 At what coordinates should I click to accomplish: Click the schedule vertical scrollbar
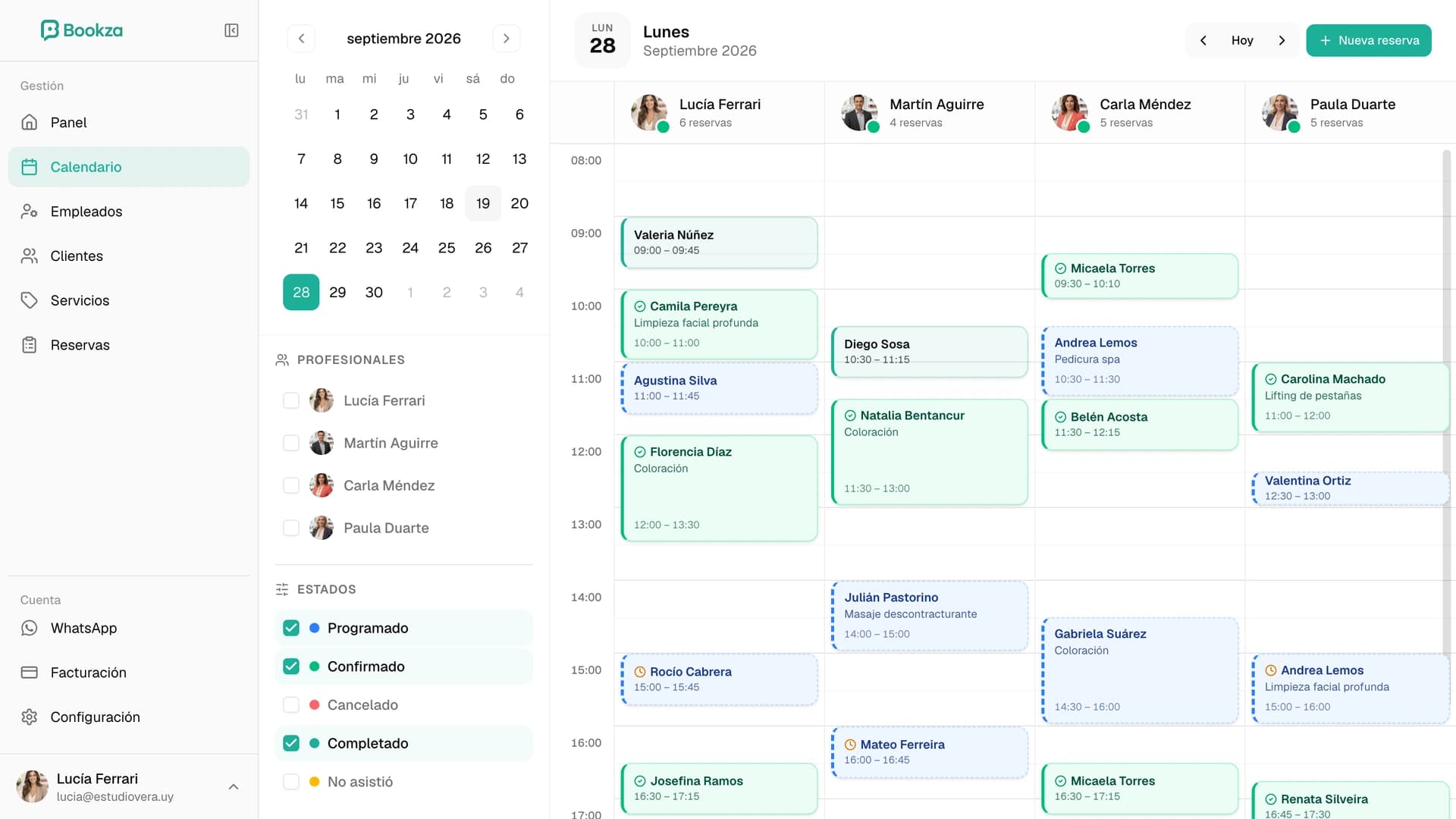point(1446,402)
